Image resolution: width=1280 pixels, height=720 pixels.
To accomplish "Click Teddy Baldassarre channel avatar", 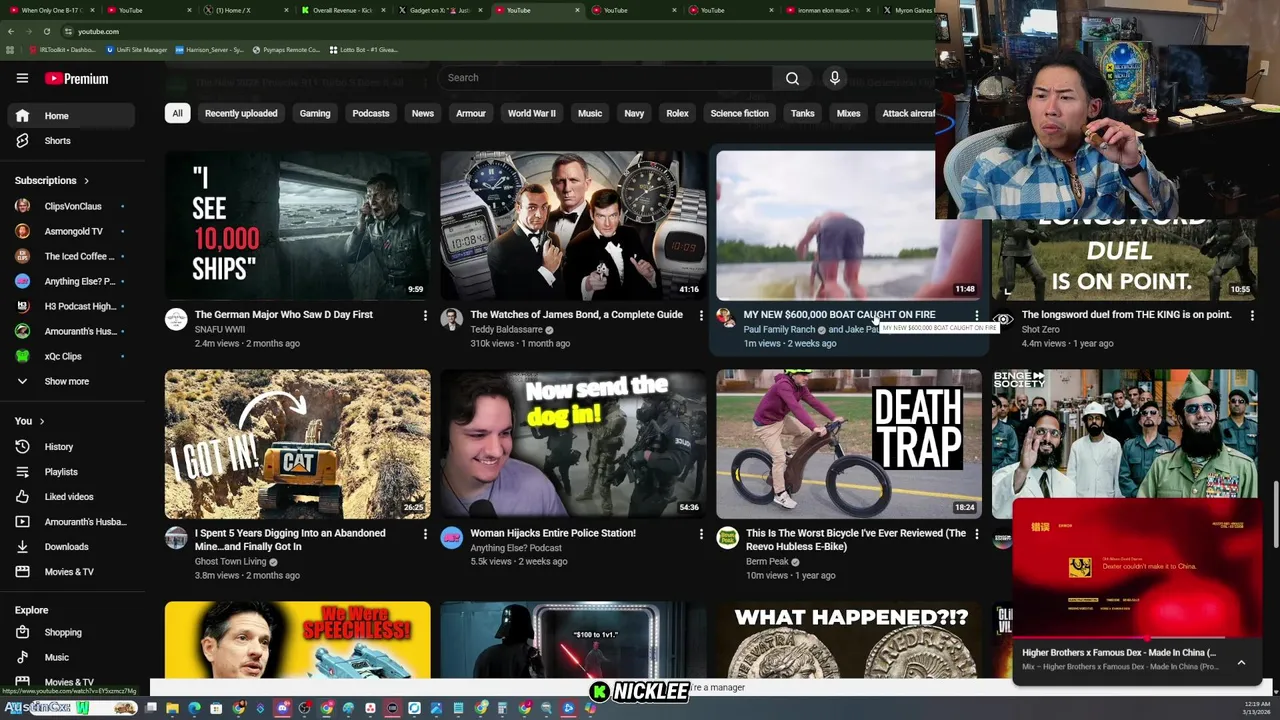I will click(452, 319).
